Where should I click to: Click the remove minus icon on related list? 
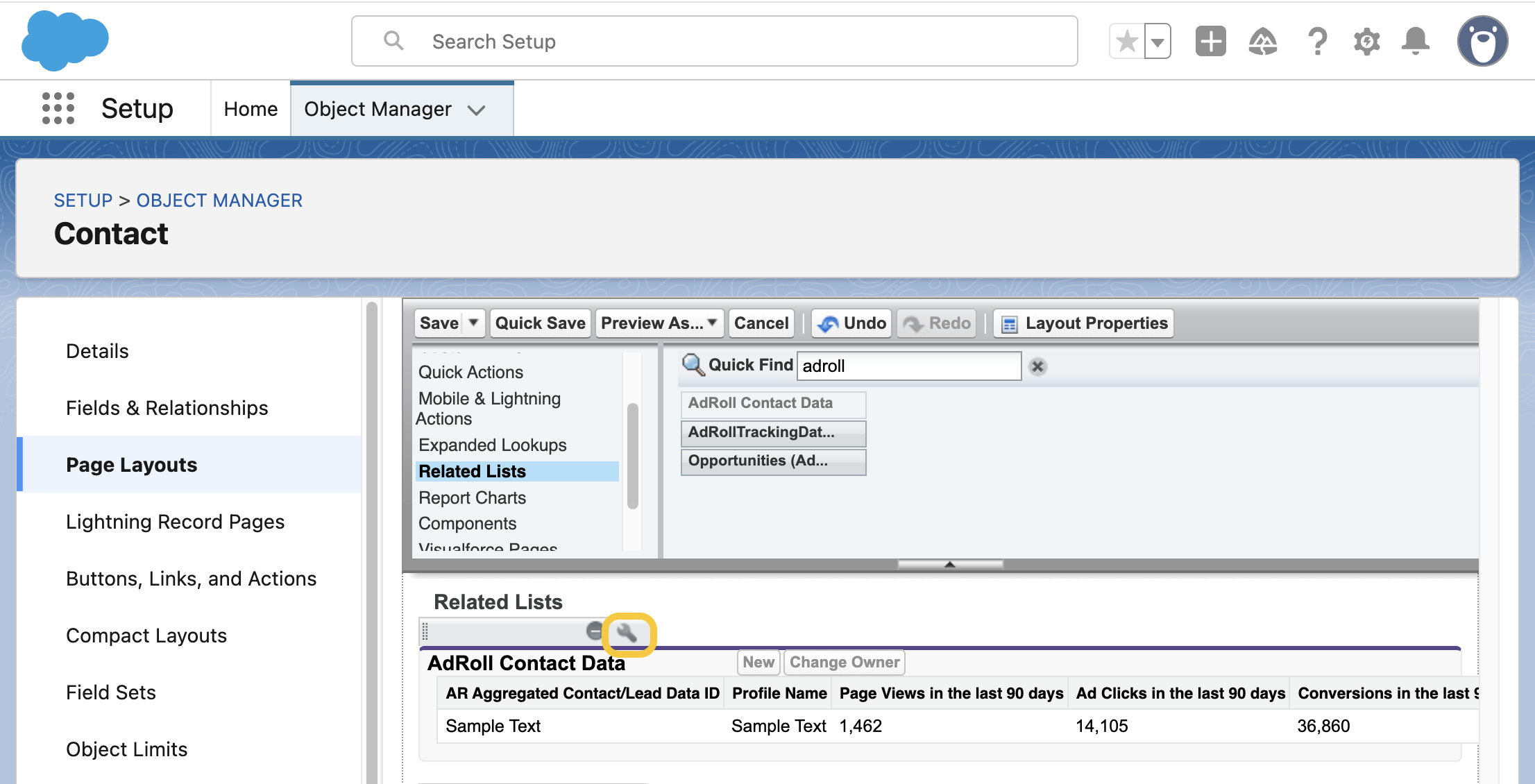594,631
